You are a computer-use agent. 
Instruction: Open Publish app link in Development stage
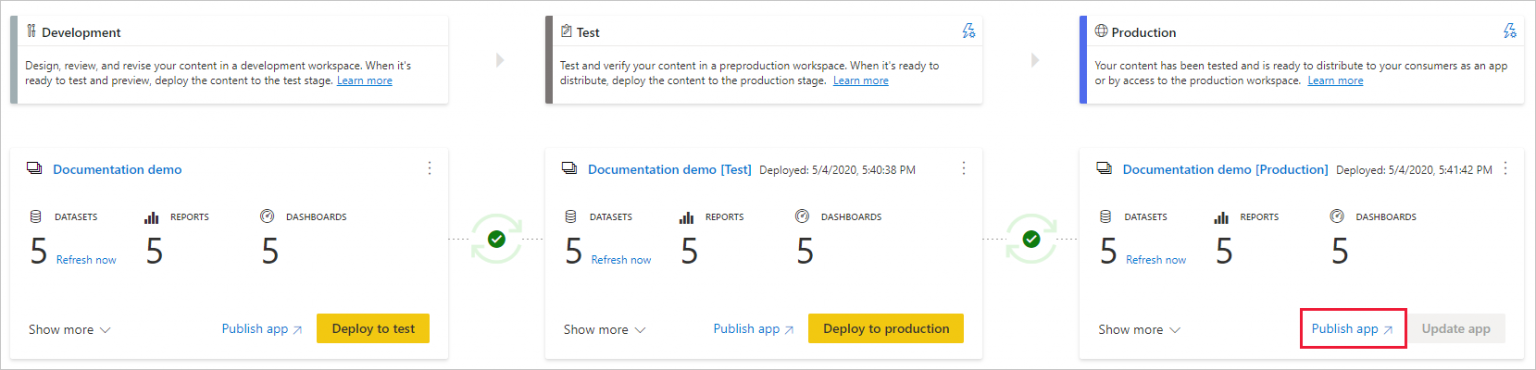262,328
